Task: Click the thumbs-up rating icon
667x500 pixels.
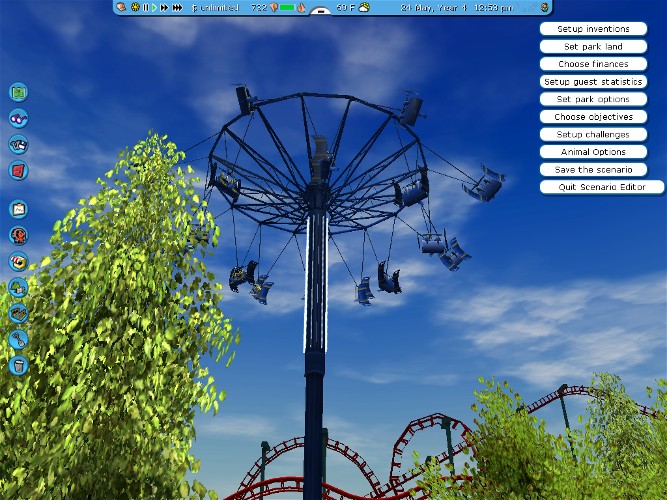Action: pos(301,7)
